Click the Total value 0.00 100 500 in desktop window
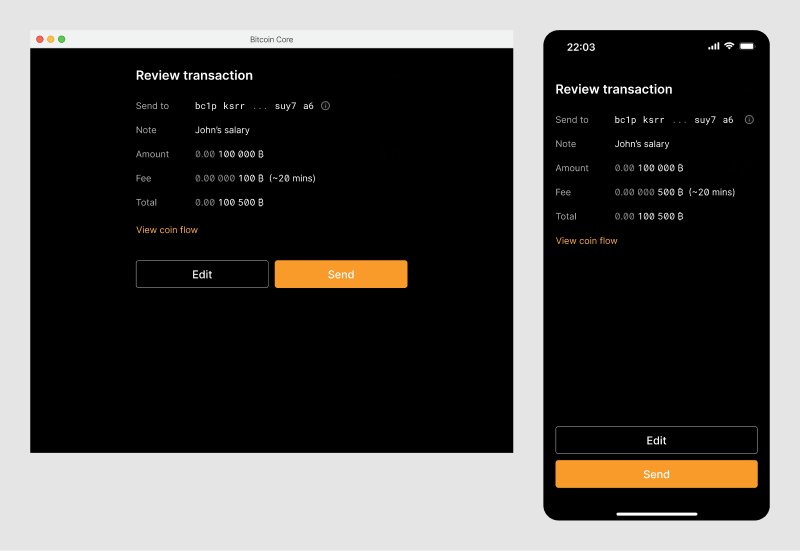This screenshot has height=551, width=800. tap(229, 203)
